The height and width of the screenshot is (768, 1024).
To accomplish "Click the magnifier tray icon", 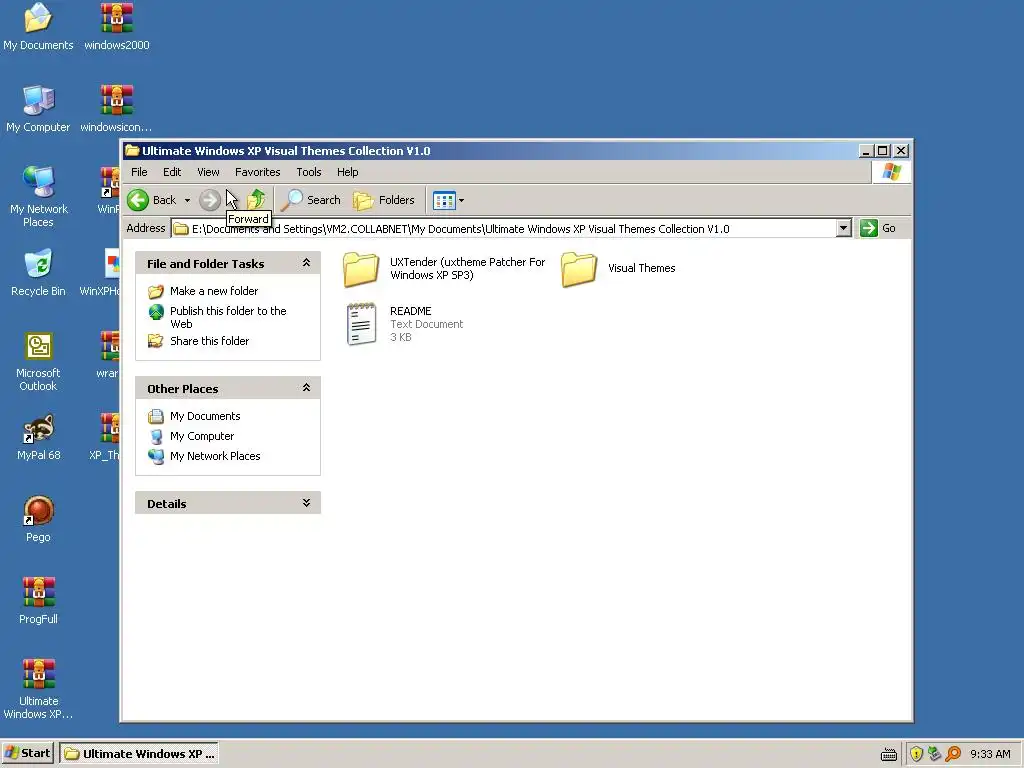I will pos(953,754).
